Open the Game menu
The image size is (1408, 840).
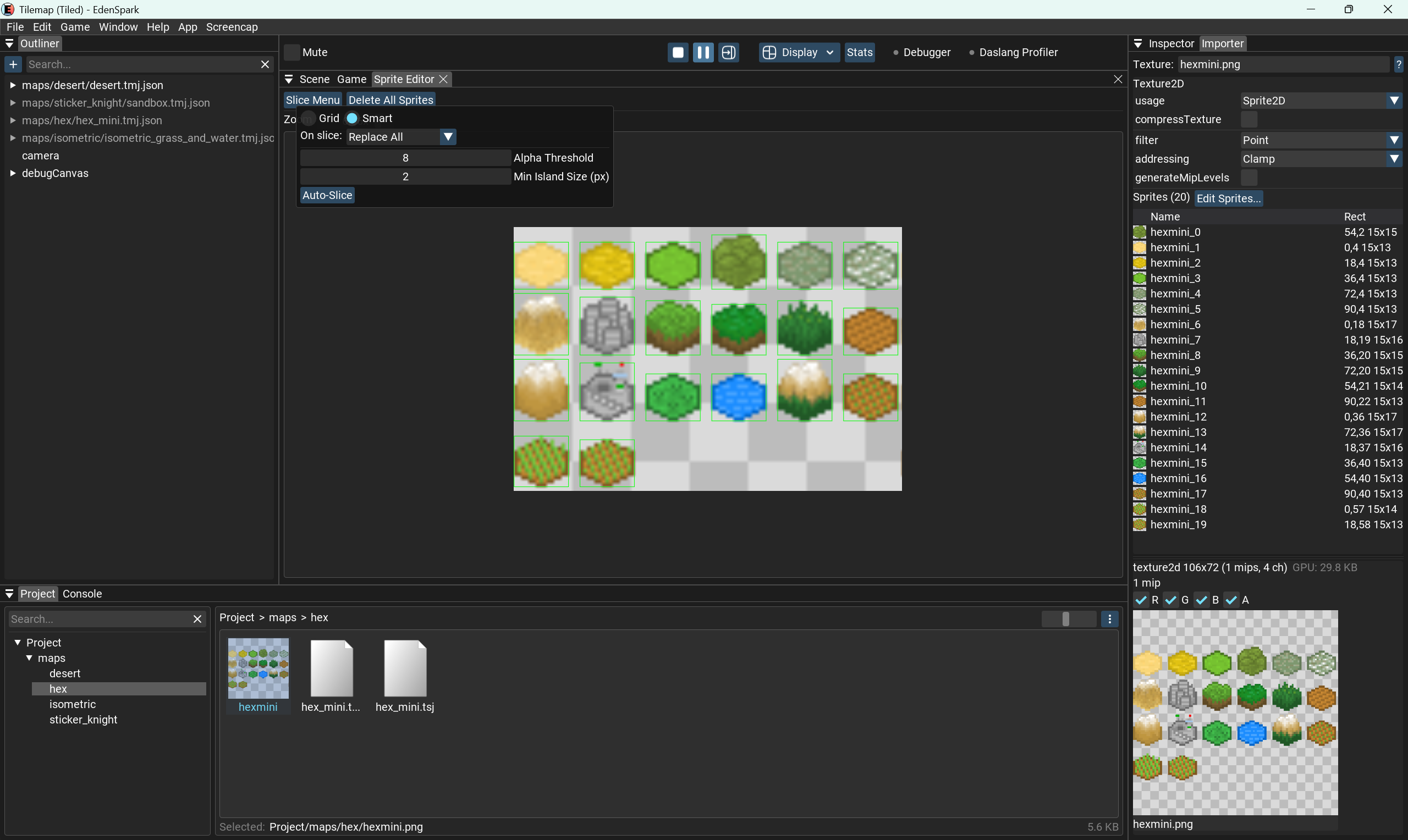(75, 27)
